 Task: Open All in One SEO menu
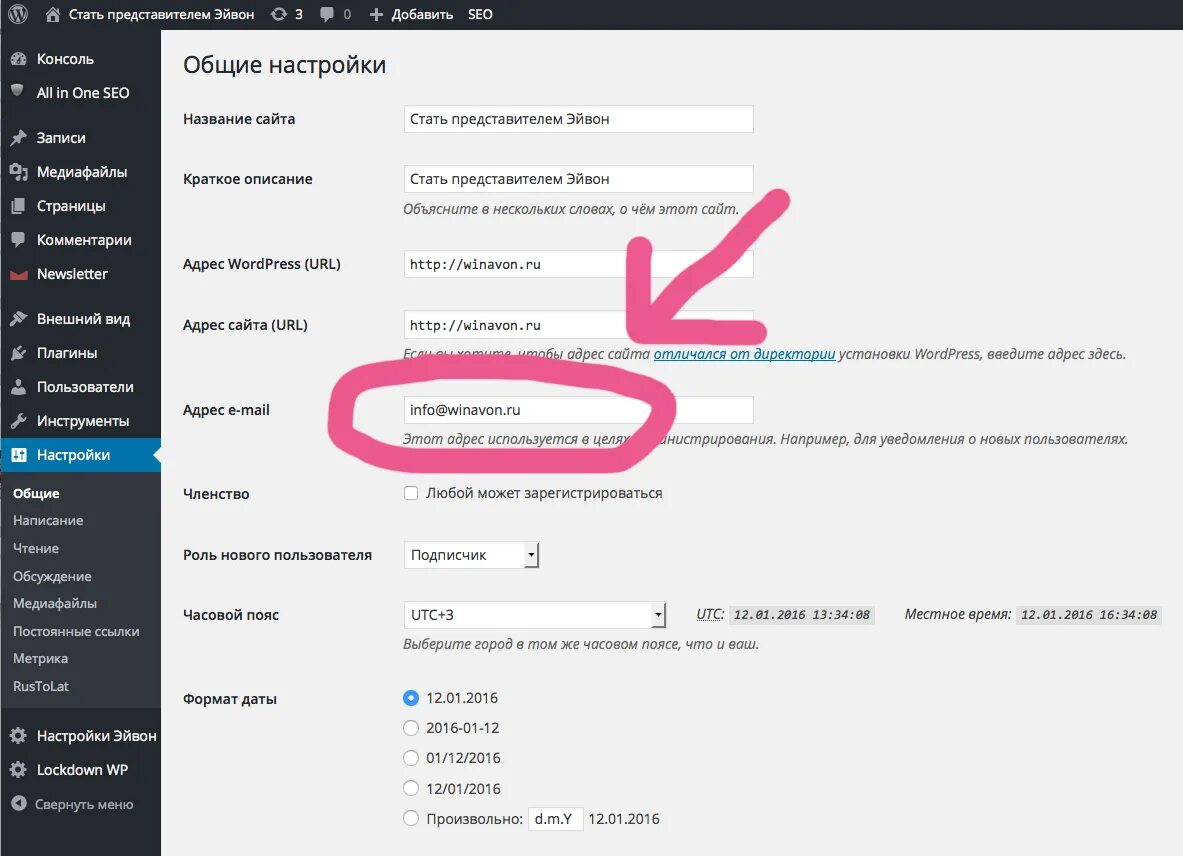tap(83, 93)
